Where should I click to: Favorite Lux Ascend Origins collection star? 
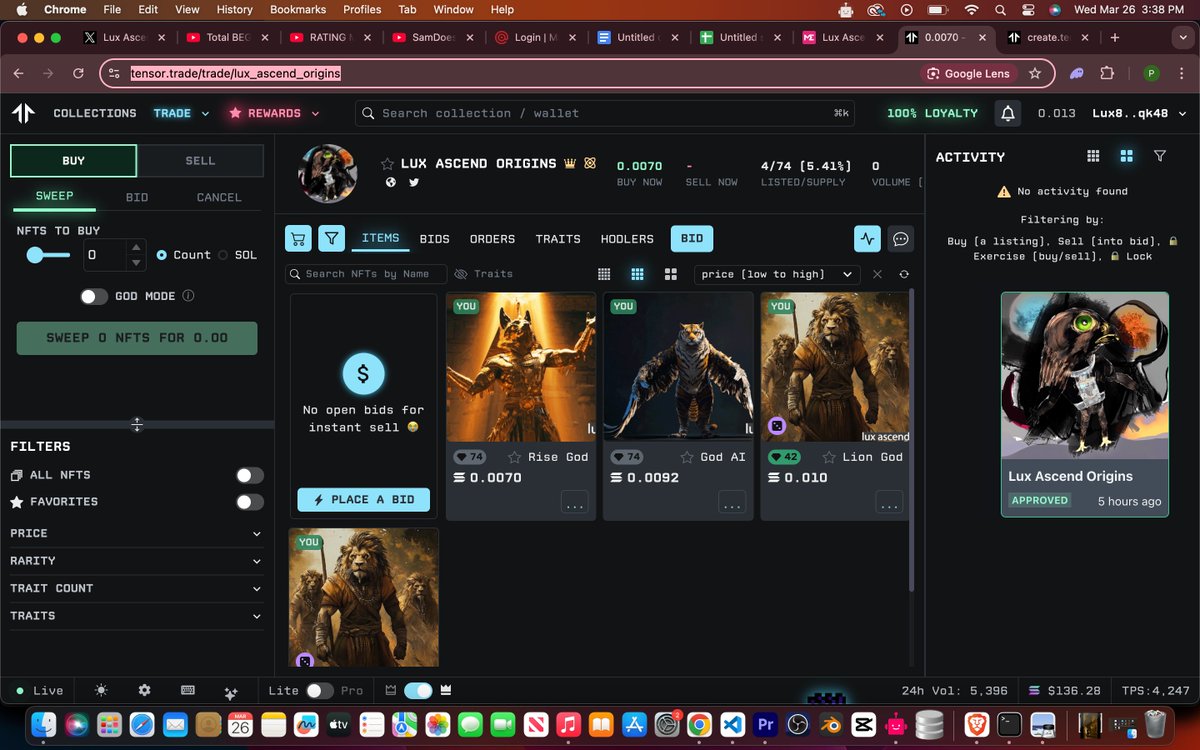click(x=388, y=163)
